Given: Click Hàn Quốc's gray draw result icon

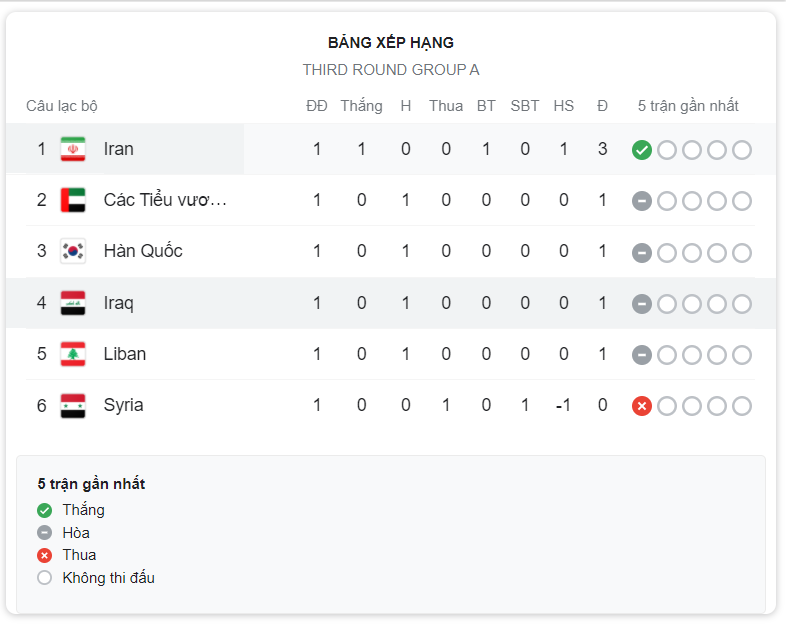Looking at the screenshot, I should point(642,253).
